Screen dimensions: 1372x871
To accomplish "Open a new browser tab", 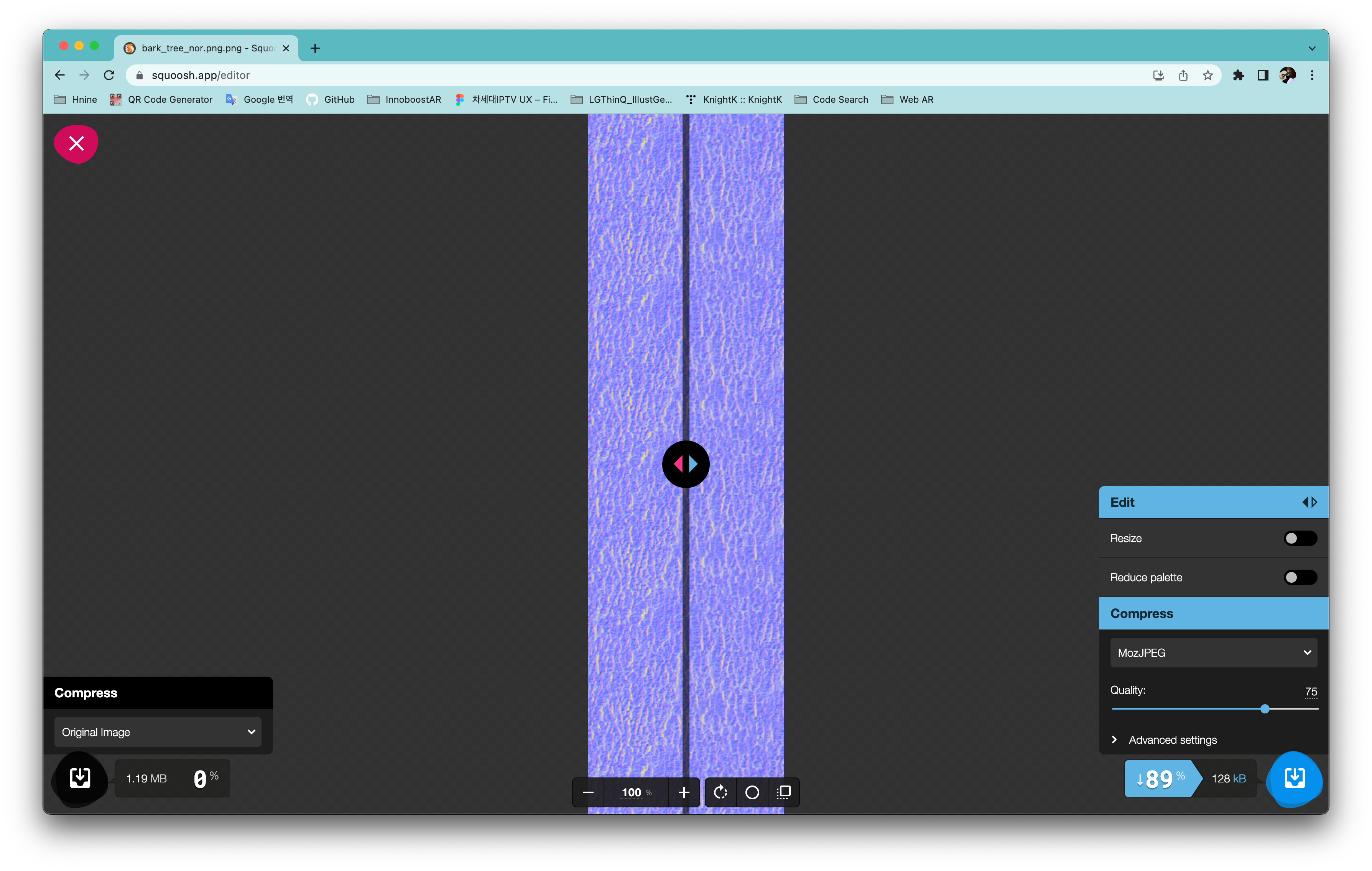I will click(315, 48).
